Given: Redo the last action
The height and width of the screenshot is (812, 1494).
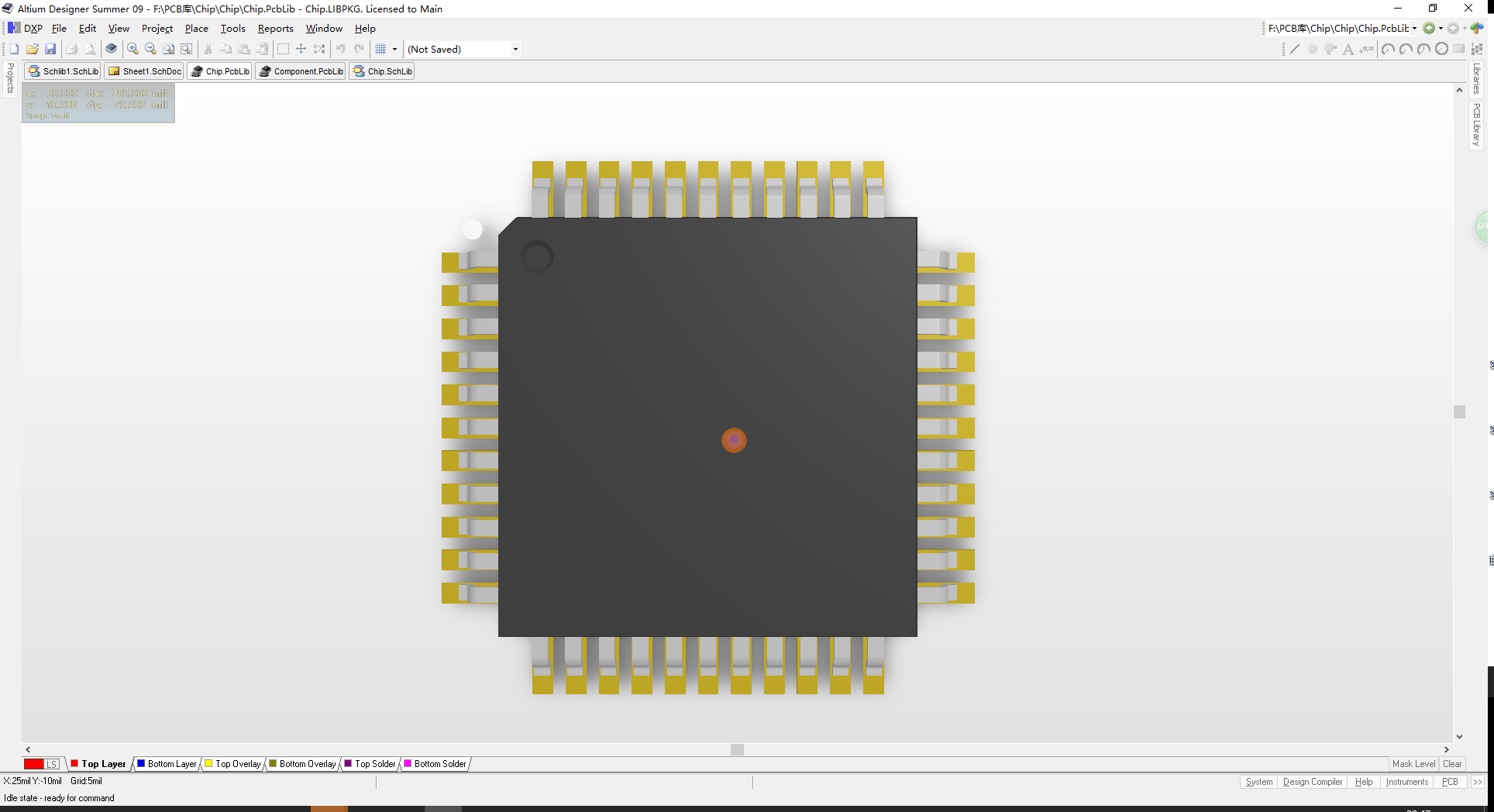Looking at the screenshot, I should pyautogui.click(x=360, y=49).
